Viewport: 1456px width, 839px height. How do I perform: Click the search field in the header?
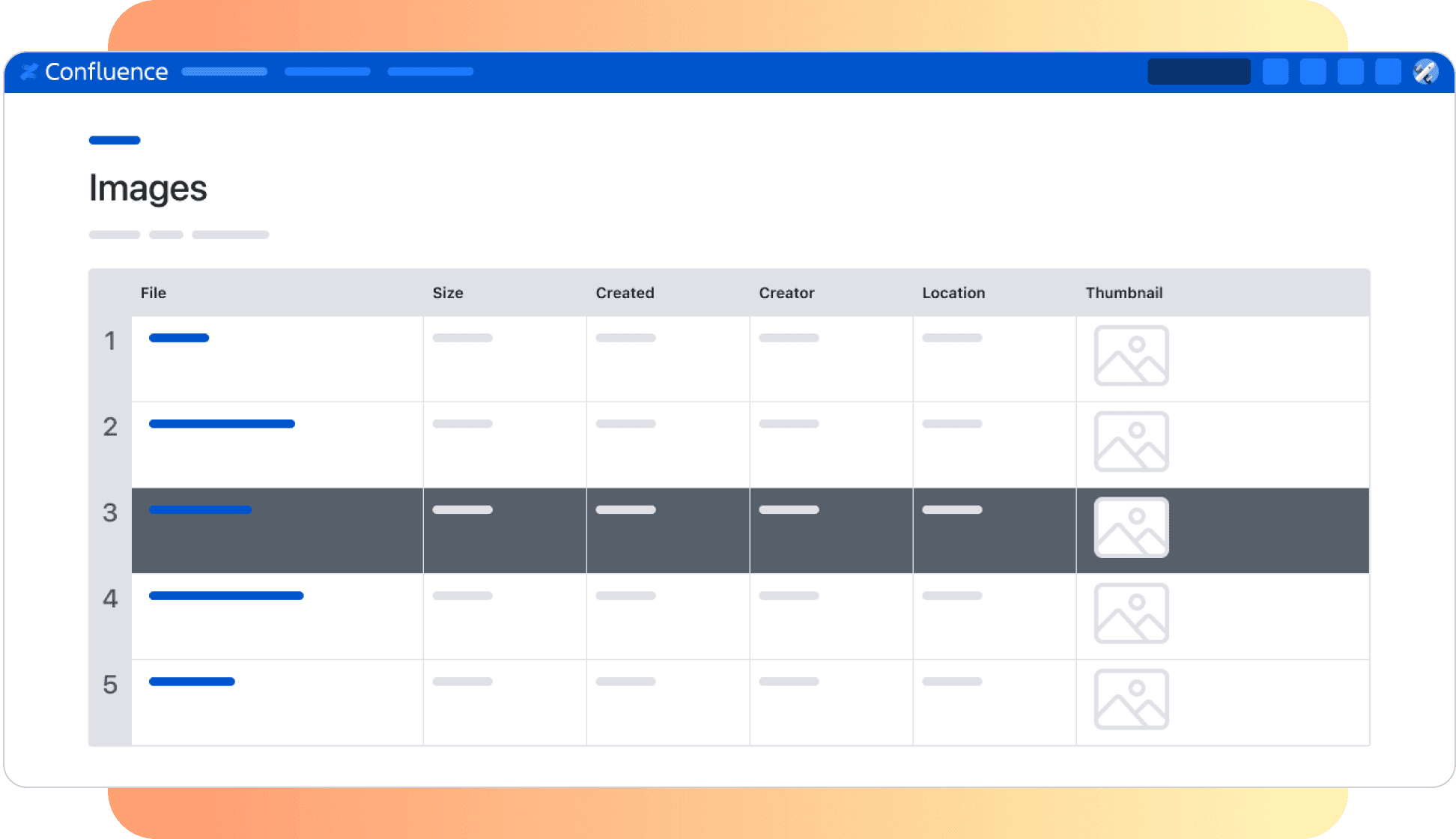(x=1198, y=71)
